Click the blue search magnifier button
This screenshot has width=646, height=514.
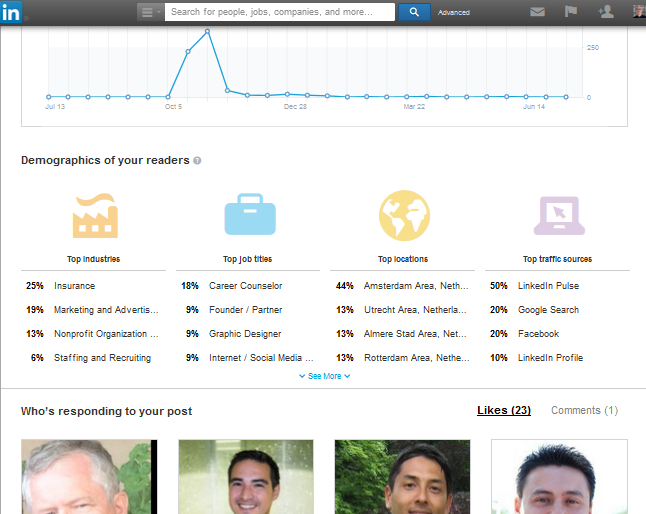point(414,12)
